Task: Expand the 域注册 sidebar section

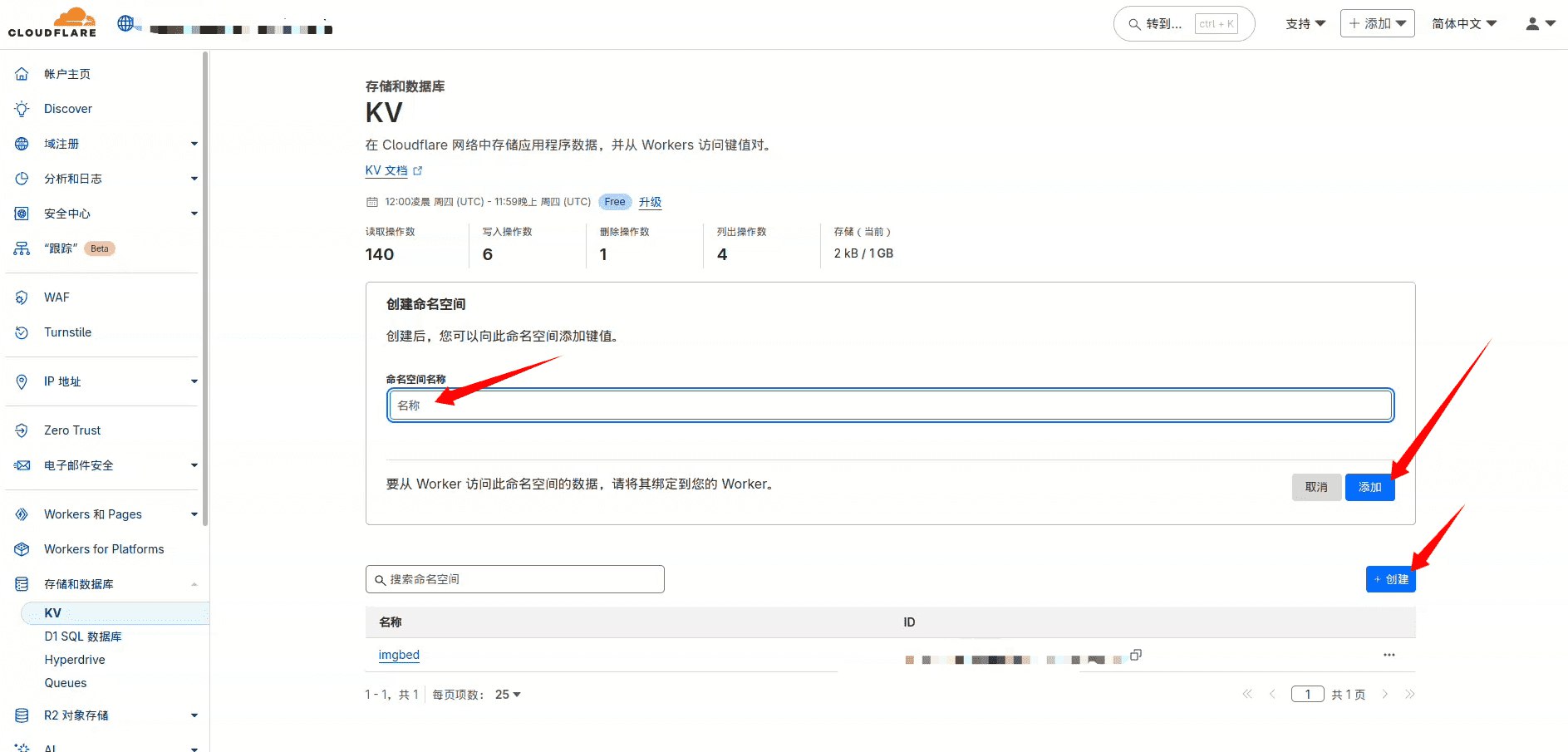Action: tap(194, 144)
